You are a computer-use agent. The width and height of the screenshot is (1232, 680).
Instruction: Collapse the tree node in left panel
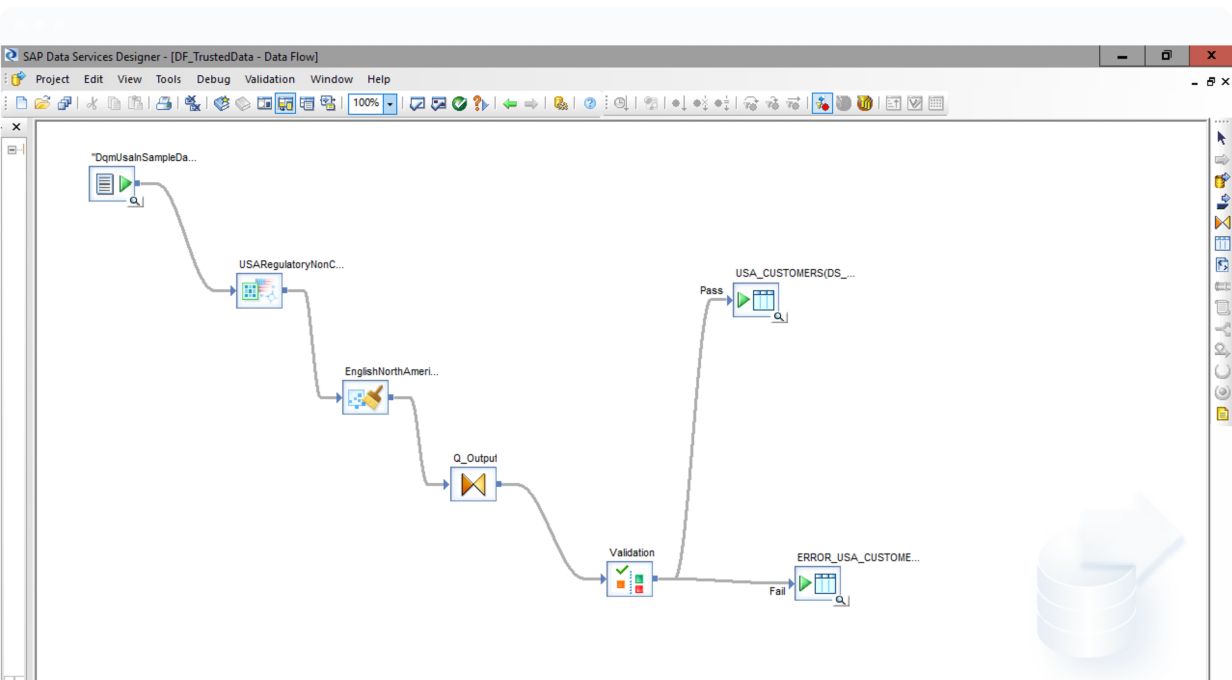(13, 150)
